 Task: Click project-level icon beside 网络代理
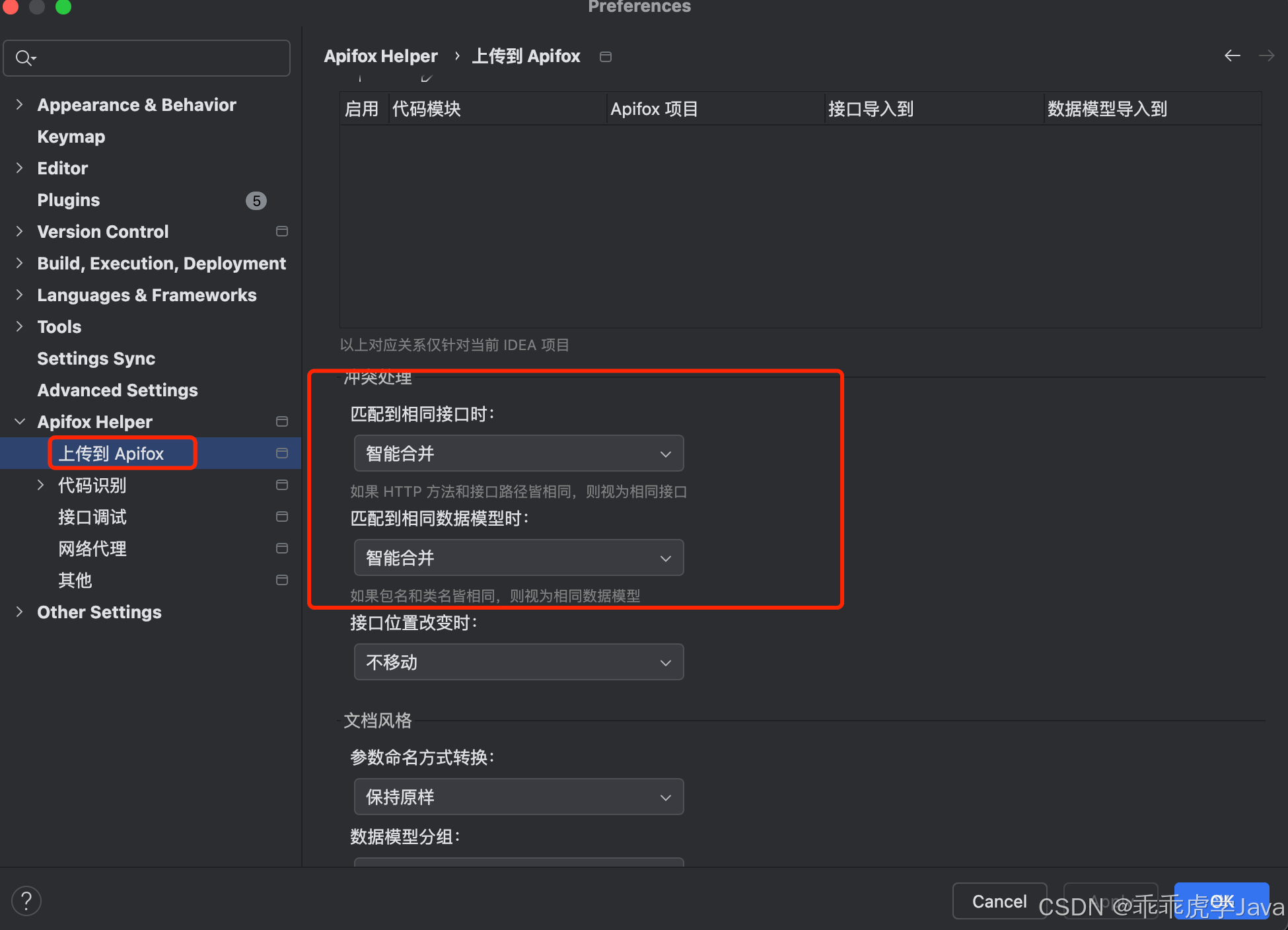(x=282, y=548)
